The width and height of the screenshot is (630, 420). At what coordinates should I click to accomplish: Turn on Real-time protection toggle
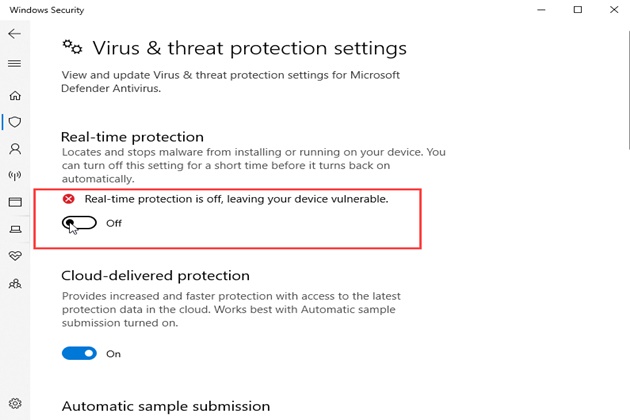(79, 223)
